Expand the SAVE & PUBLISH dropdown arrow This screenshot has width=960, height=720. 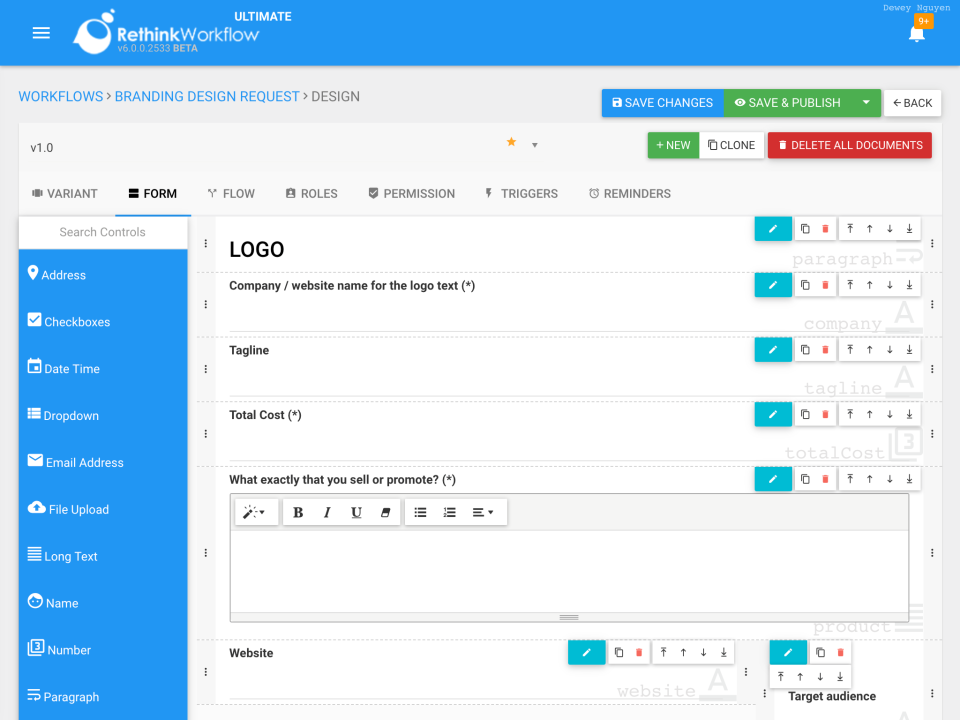click(868, 102)
